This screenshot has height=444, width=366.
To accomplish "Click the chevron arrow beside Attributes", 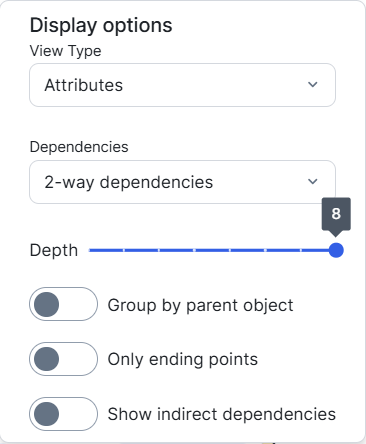I will pyautogui.click(x=312, y=85).
